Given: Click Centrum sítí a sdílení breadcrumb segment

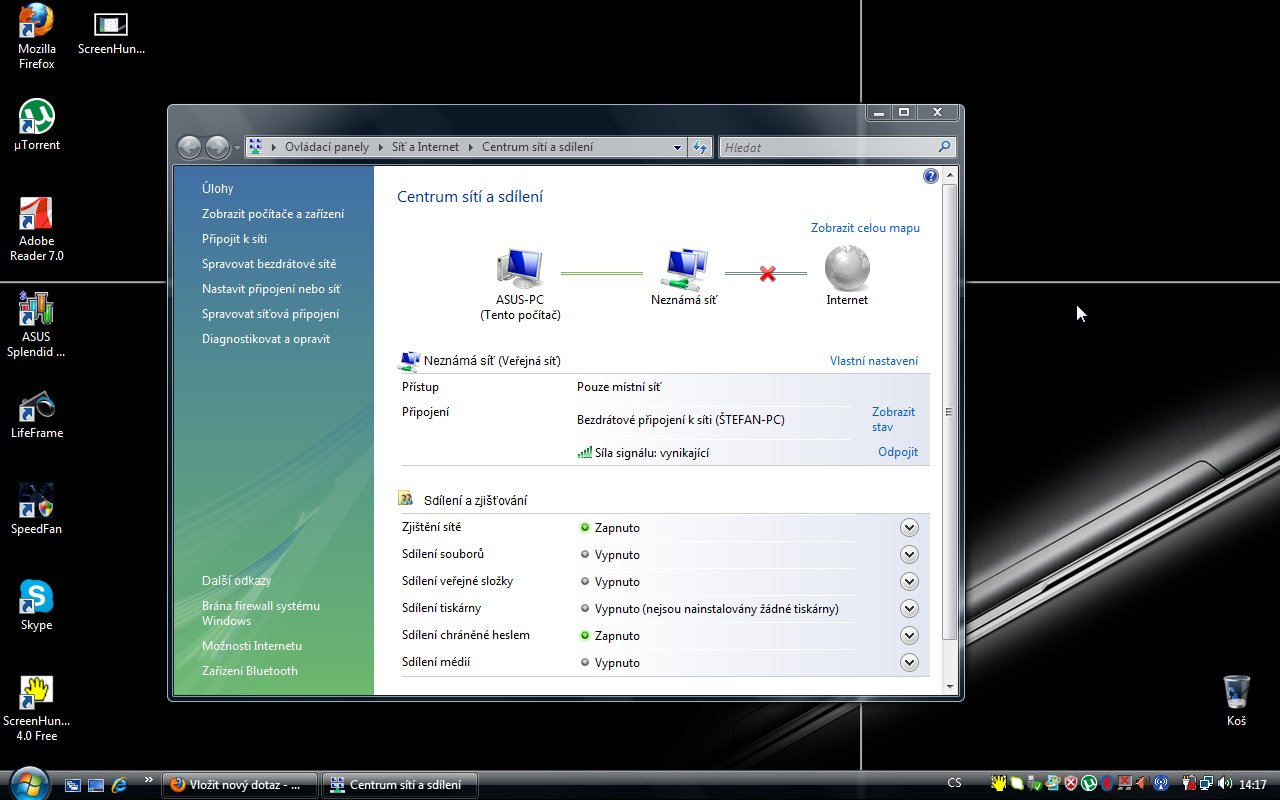Looking at the screenshot, I should pyautogui.click(x=537, y=147).
